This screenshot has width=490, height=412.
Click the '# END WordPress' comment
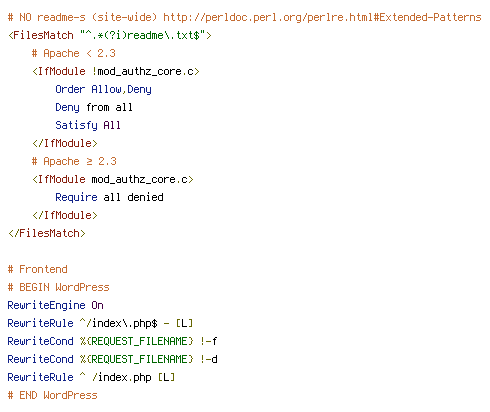pyautogui.click(x=53, y=395)
